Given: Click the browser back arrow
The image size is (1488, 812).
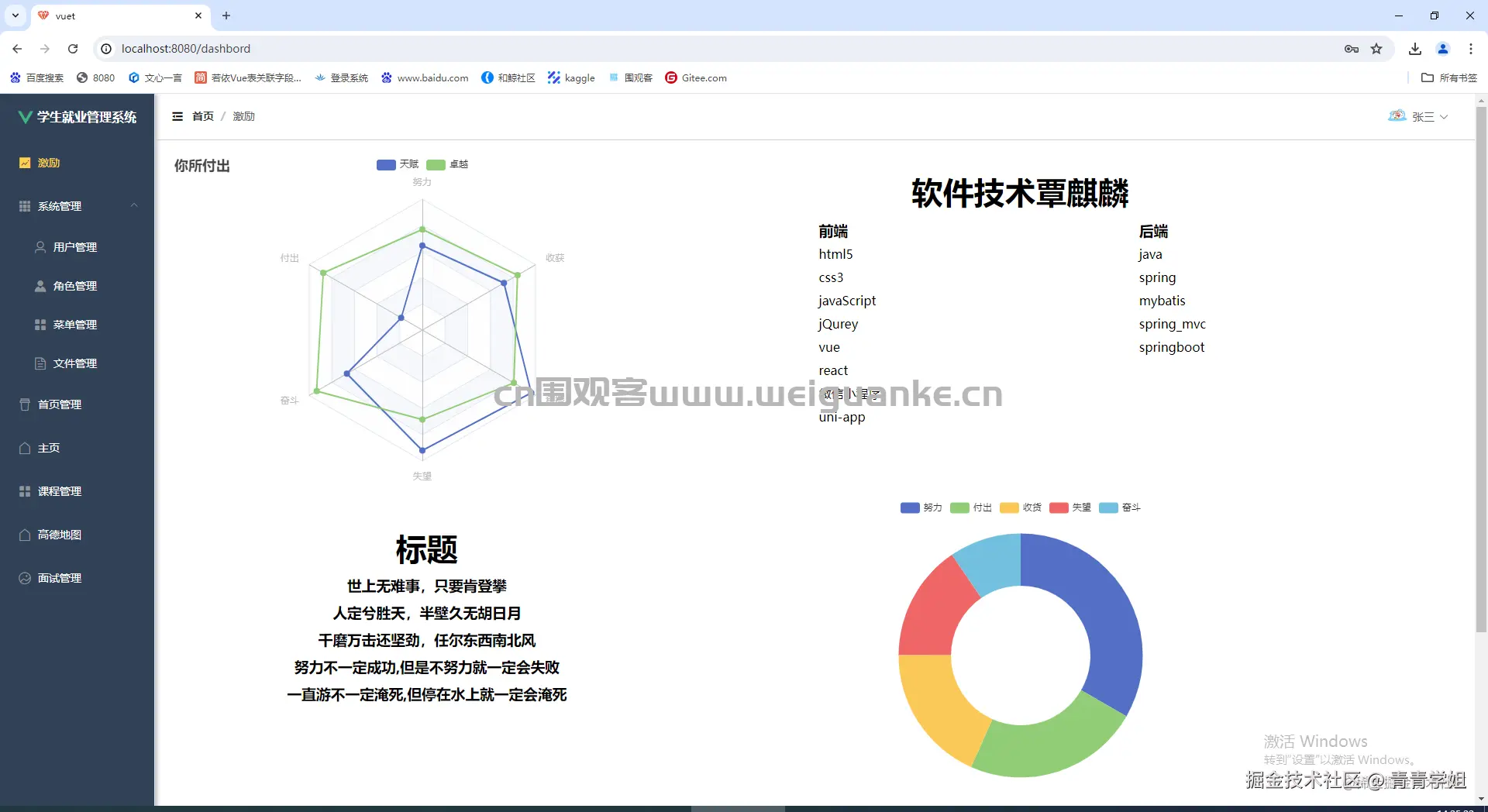Looking at the screenshot, I should point(17,49).
